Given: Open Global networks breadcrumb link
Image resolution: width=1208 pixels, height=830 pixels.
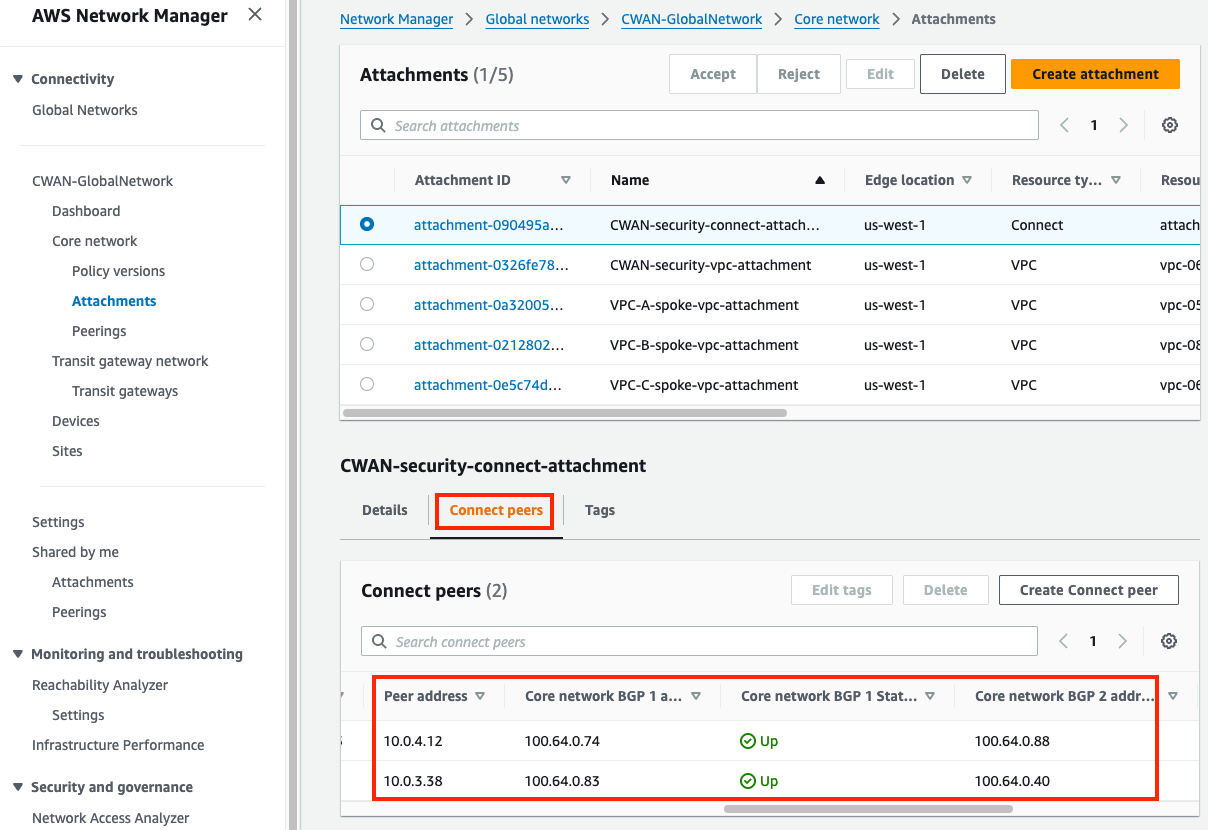Looking at the screenshot, I should point(537,19).
